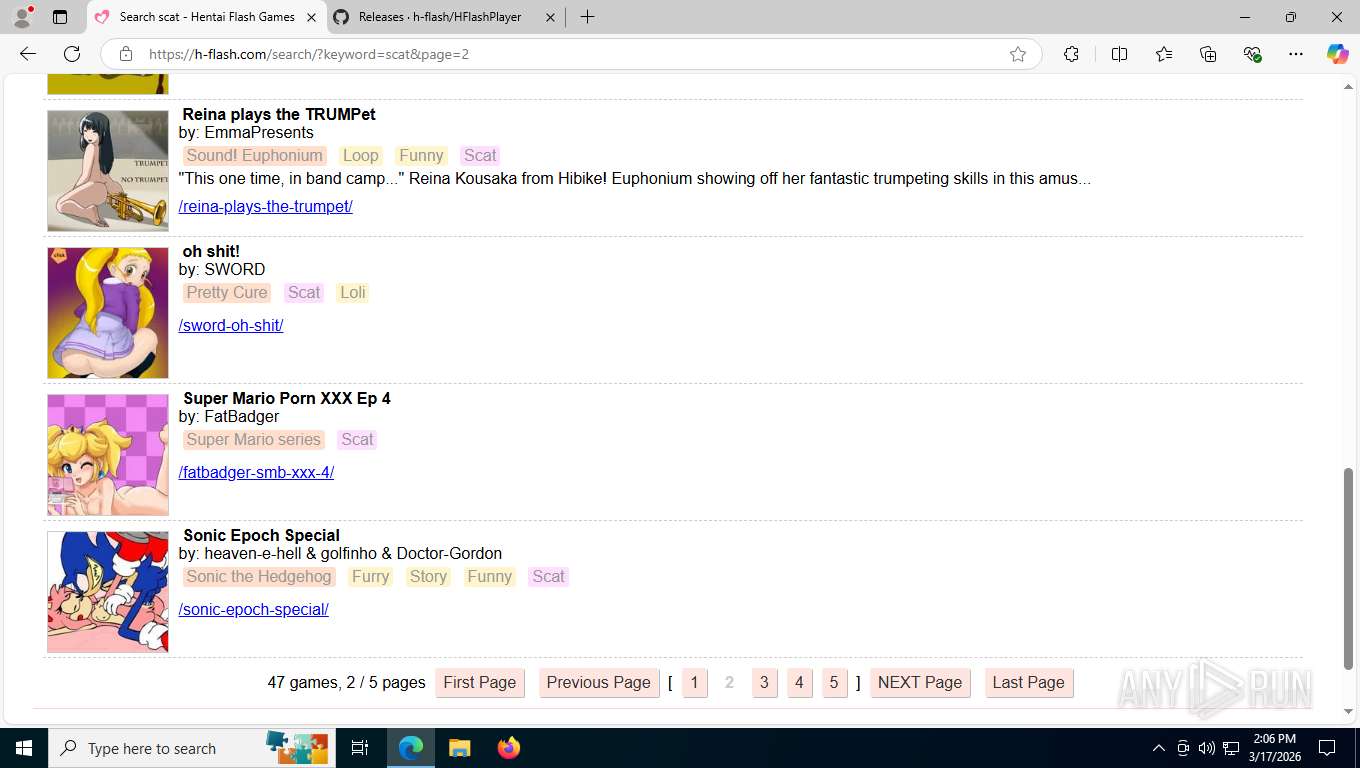Open Settings and more ellipsis menu
This screenshot has width=1360, height=768.
[1296, 54]
